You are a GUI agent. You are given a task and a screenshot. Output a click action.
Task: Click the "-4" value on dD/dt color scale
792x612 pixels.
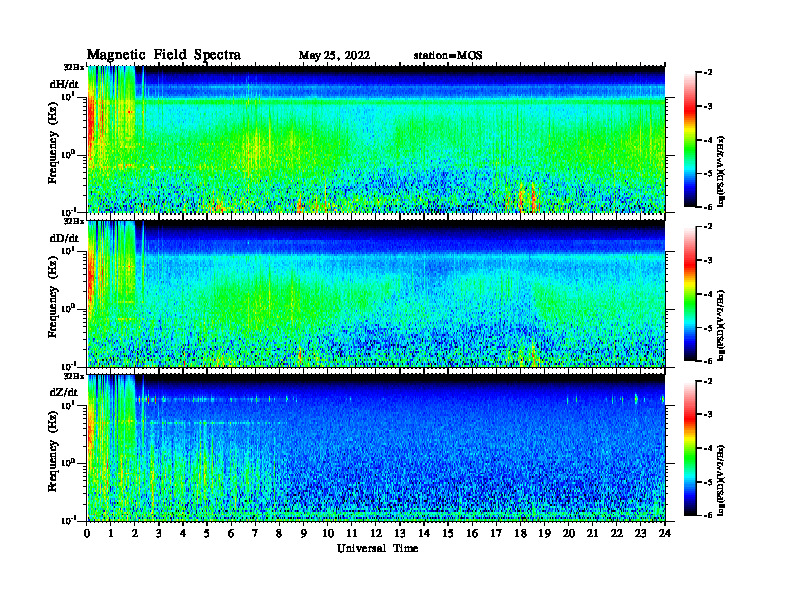click(x=707, y=294)
